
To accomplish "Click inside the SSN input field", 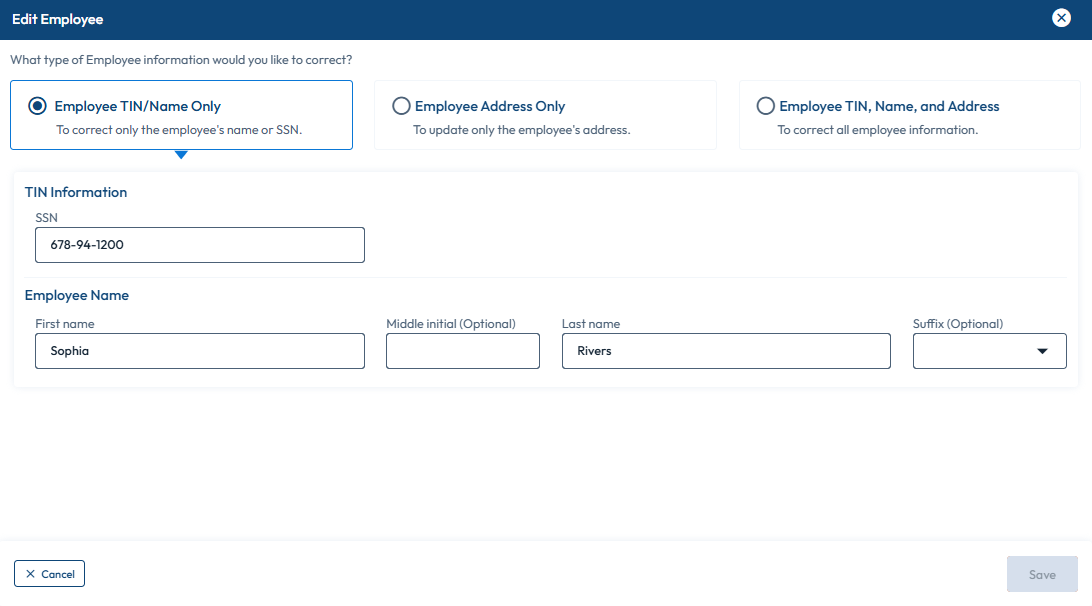I will [199, 244].
